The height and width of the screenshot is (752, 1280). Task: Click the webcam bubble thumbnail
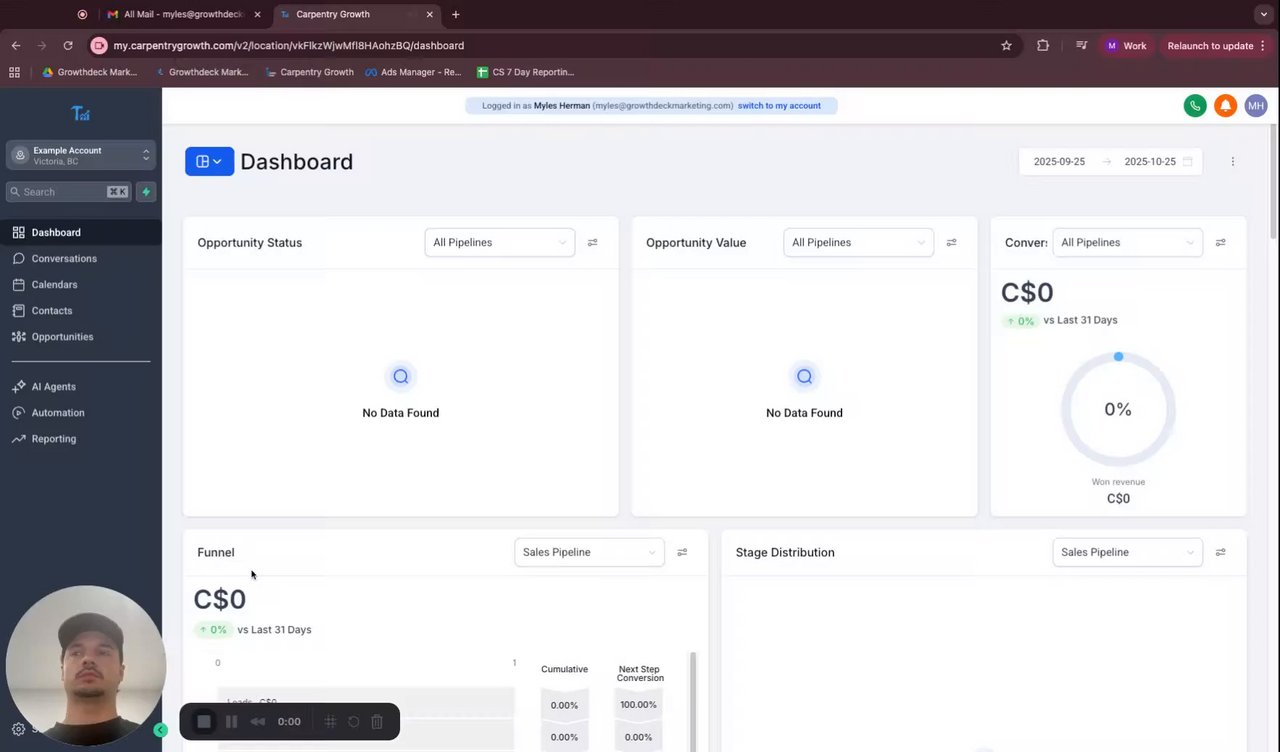pyautogui.click(x=86, y=666)
